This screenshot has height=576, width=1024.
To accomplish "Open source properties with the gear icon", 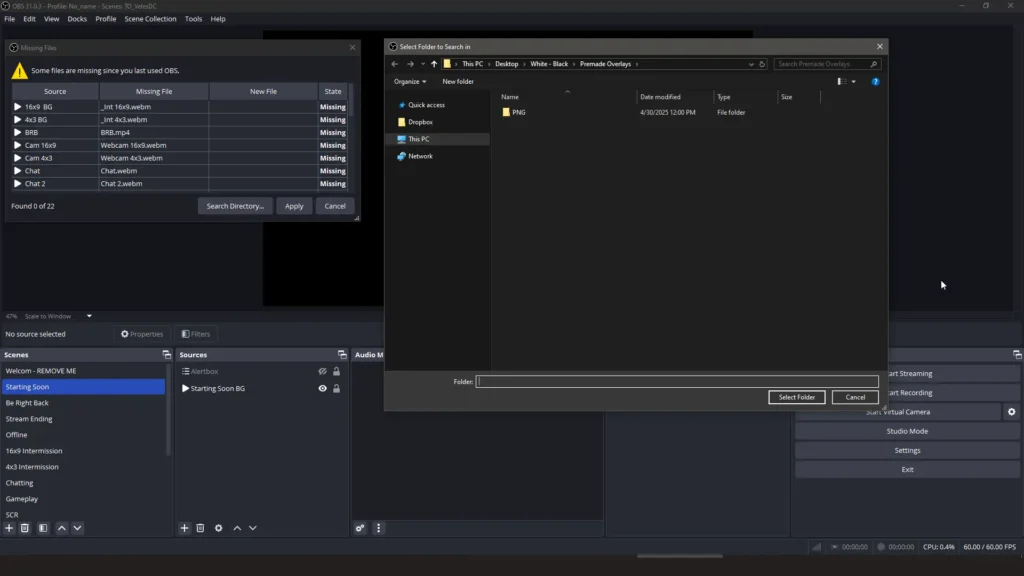I will pos(218,528).
